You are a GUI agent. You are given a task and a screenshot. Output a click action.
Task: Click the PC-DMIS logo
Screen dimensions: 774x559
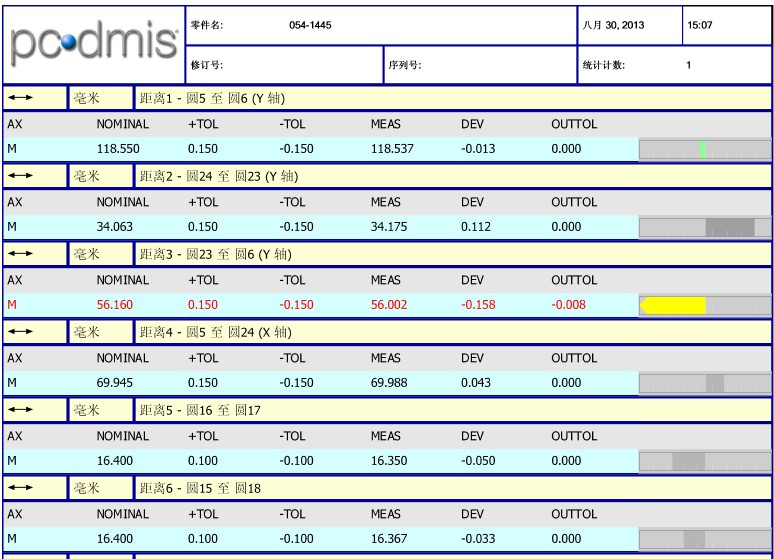[x=94, y=43]
